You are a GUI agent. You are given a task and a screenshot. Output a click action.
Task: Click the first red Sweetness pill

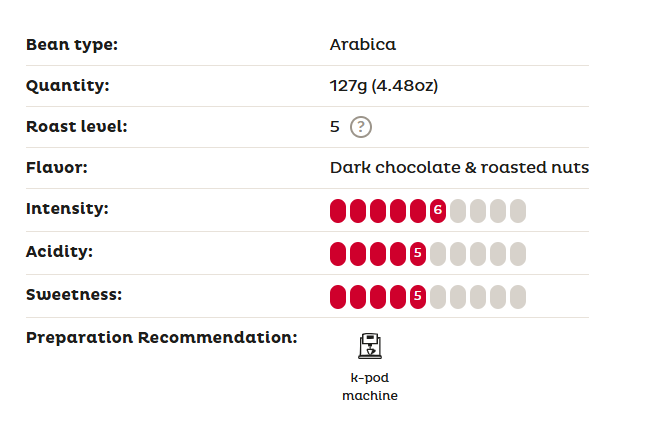click(338, 297)
